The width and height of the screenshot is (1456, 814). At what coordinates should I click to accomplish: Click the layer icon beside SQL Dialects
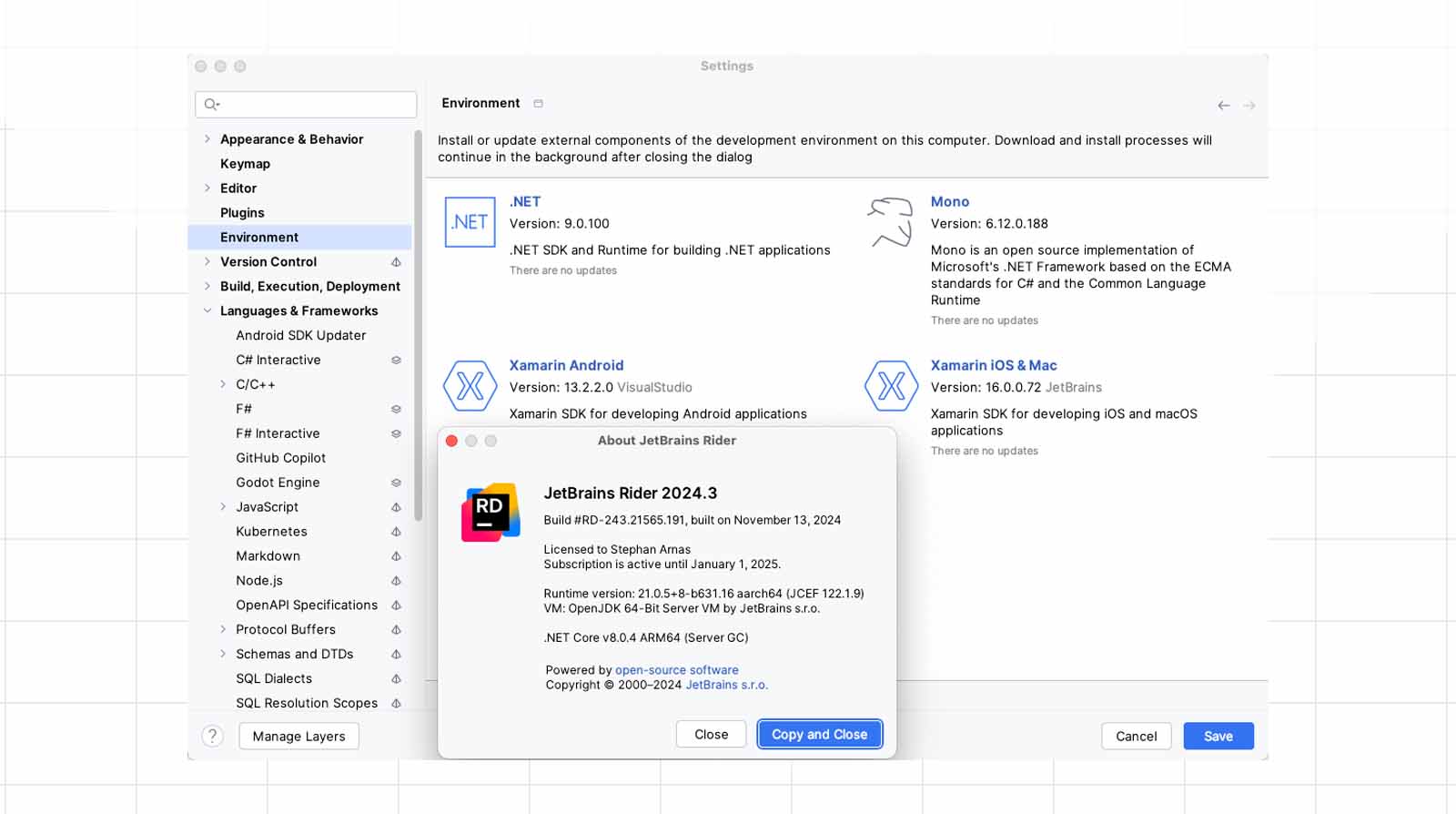396,680
